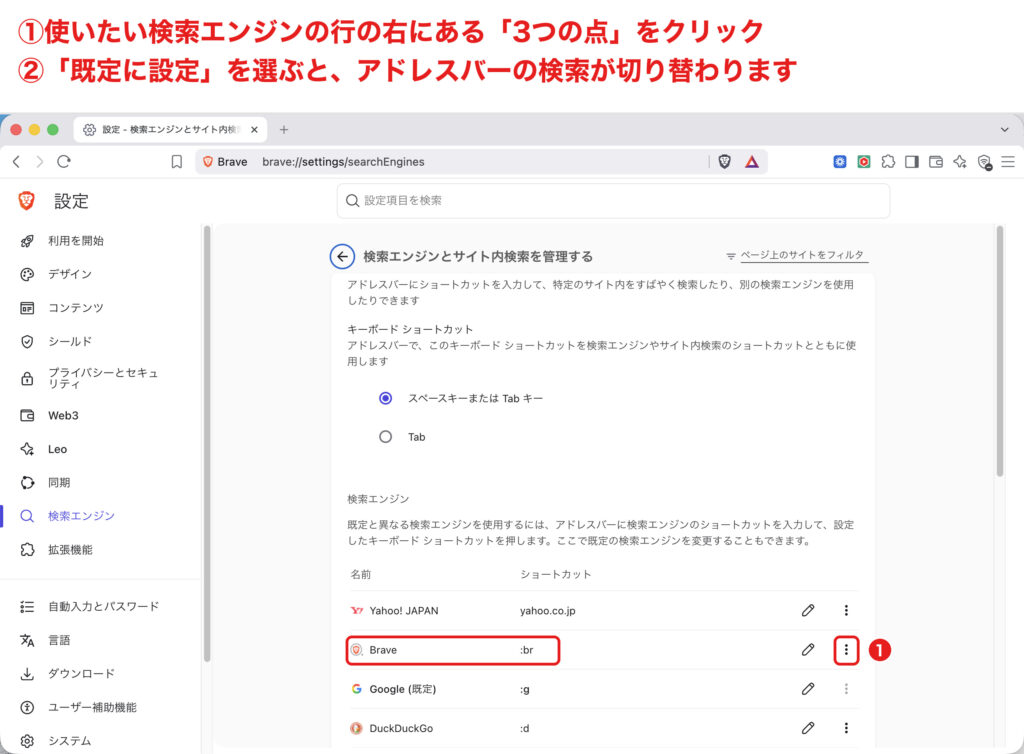Edit the DuckDuckGo entry with the pencil icon

[808, 728]
